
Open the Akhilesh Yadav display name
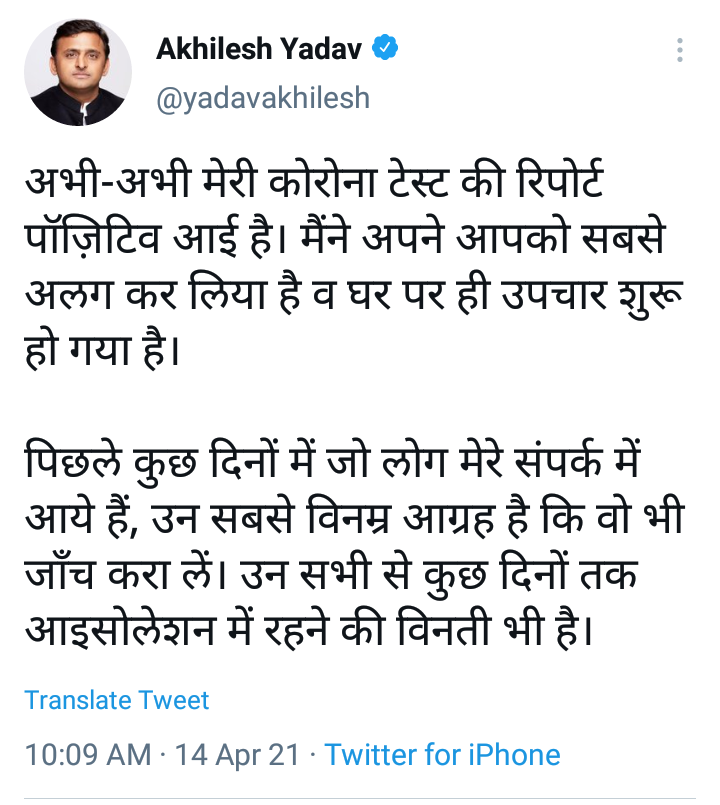tap(259, 49)
